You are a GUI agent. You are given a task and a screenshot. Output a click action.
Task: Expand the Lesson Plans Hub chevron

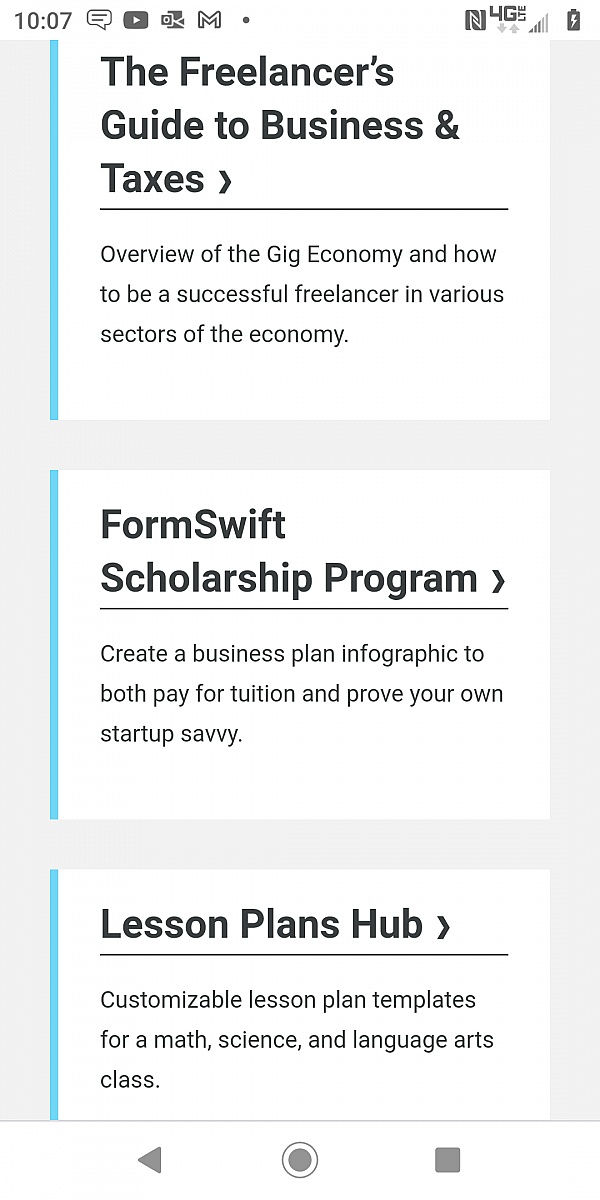pos(444,927)
